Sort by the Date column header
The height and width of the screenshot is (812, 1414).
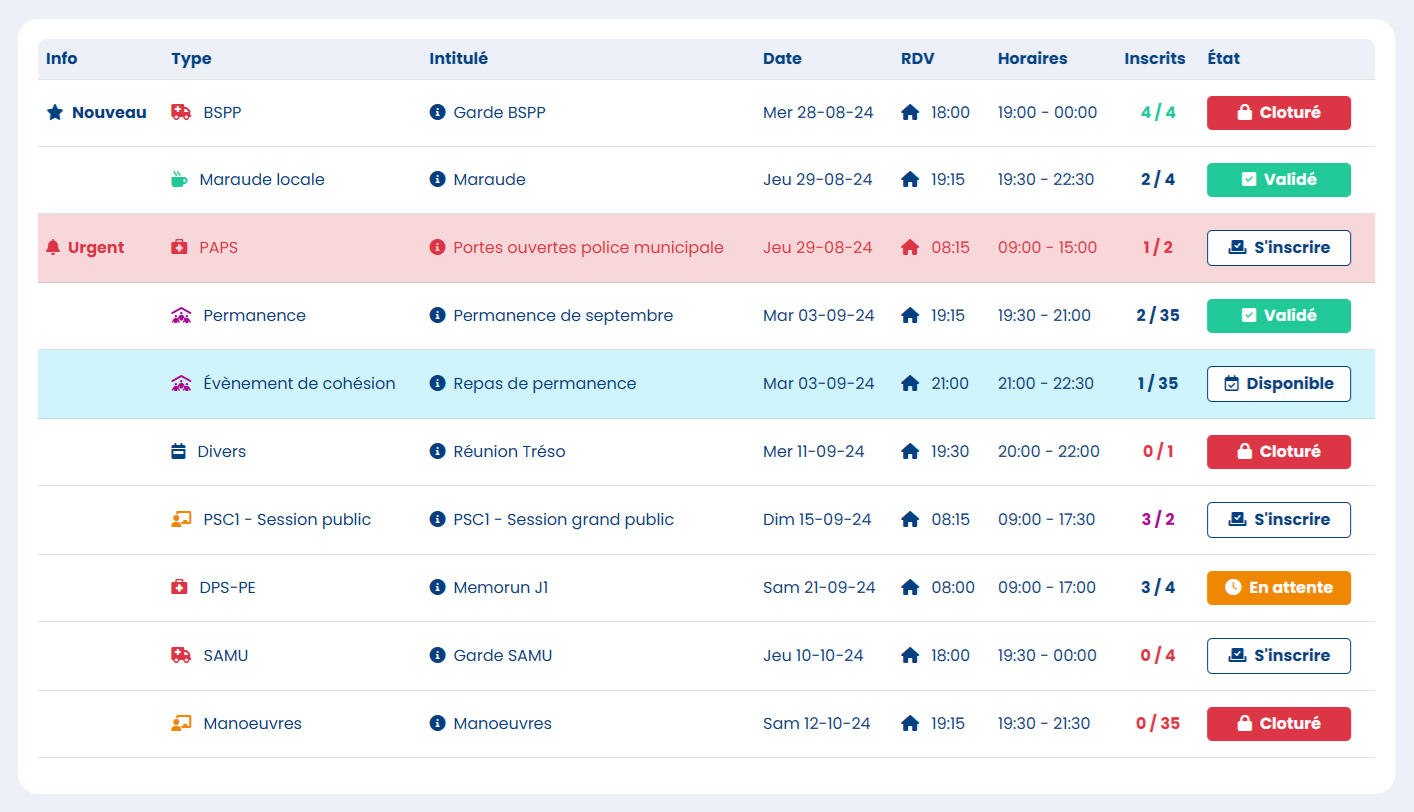782,59
